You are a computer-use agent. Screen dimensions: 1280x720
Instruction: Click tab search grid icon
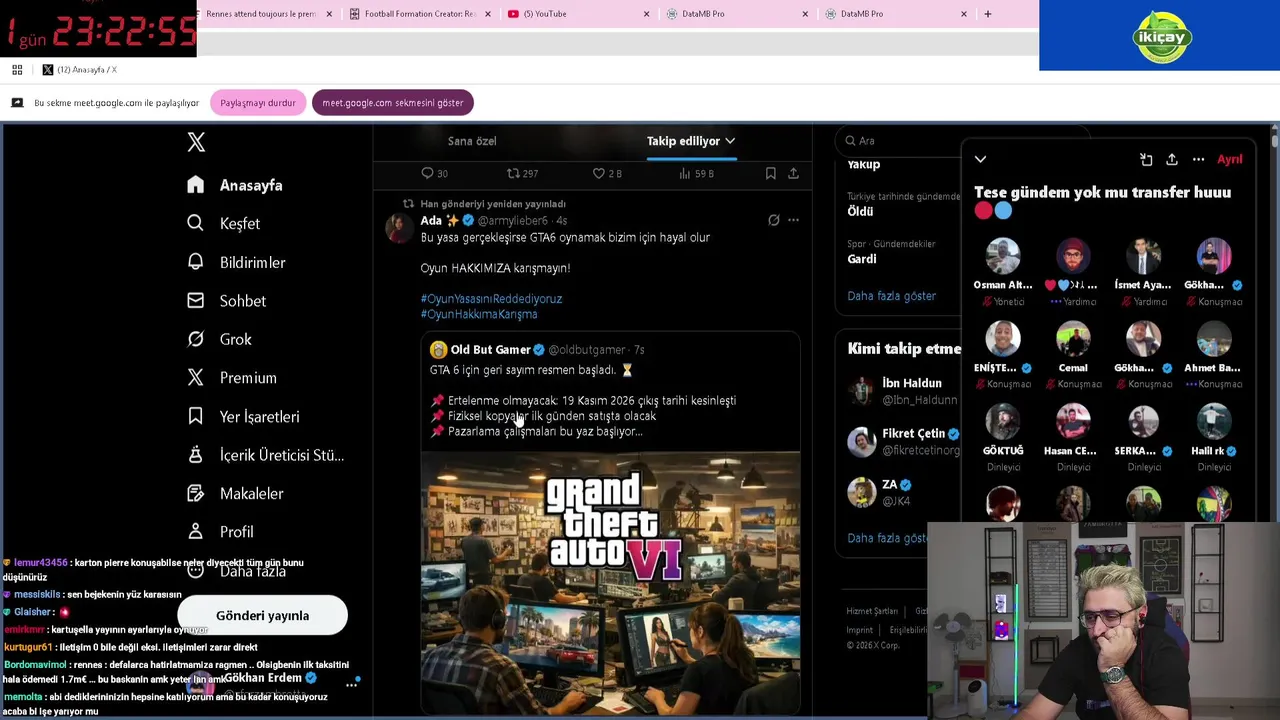coord(17,70)
